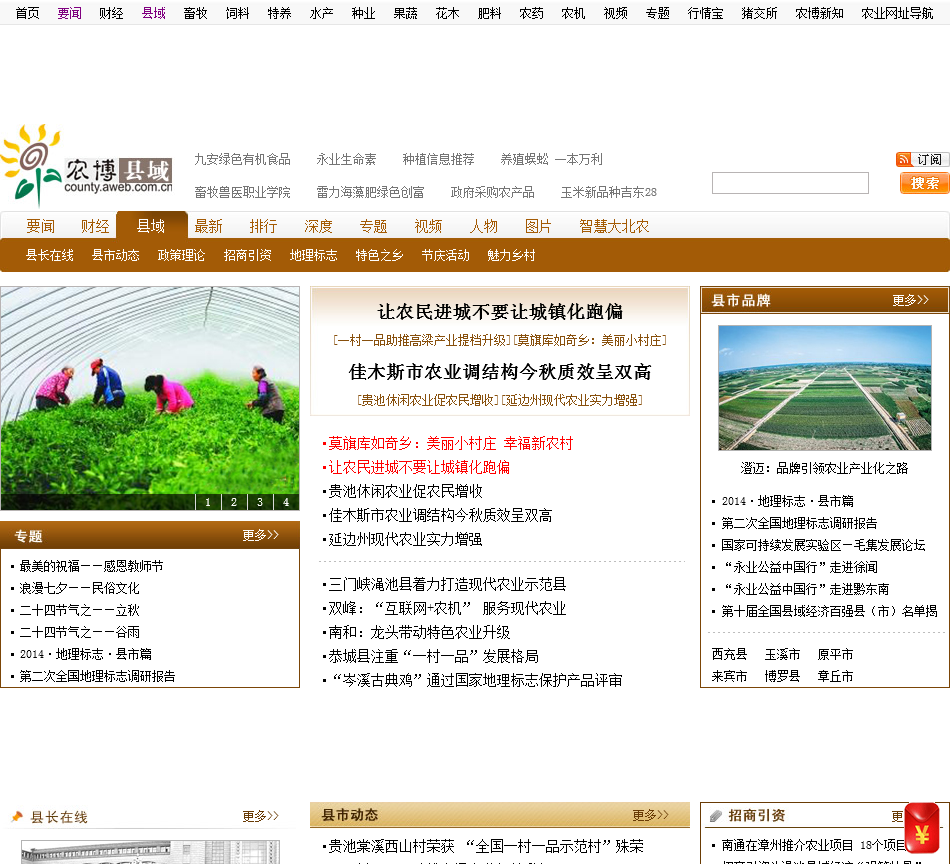Open red link 莫旗库如奇乡：美丽小村庄 幸福新农村
Viewport: 950px width, 864px height.
pyautogui.click(x=451, y=444)
